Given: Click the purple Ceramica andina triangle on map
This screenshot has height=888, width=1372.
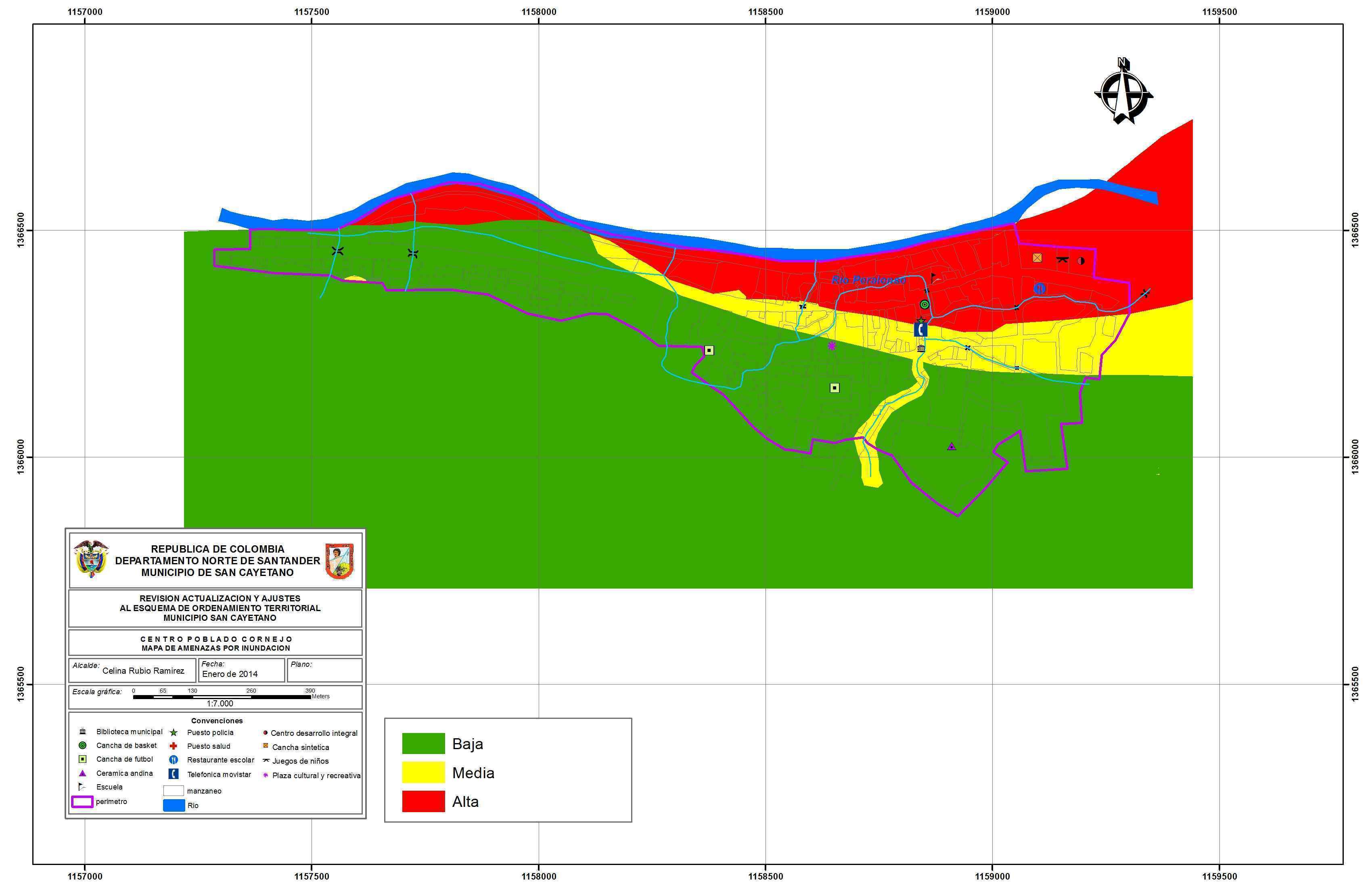Looking at the screenshot, I should 952,446.
